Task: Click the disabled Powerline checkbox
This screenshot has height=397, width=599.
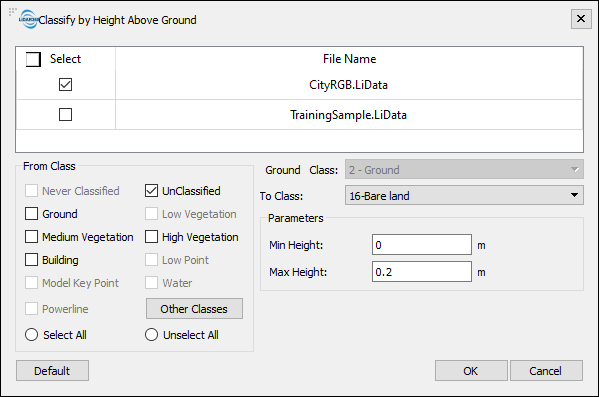Action: [31, 308]
